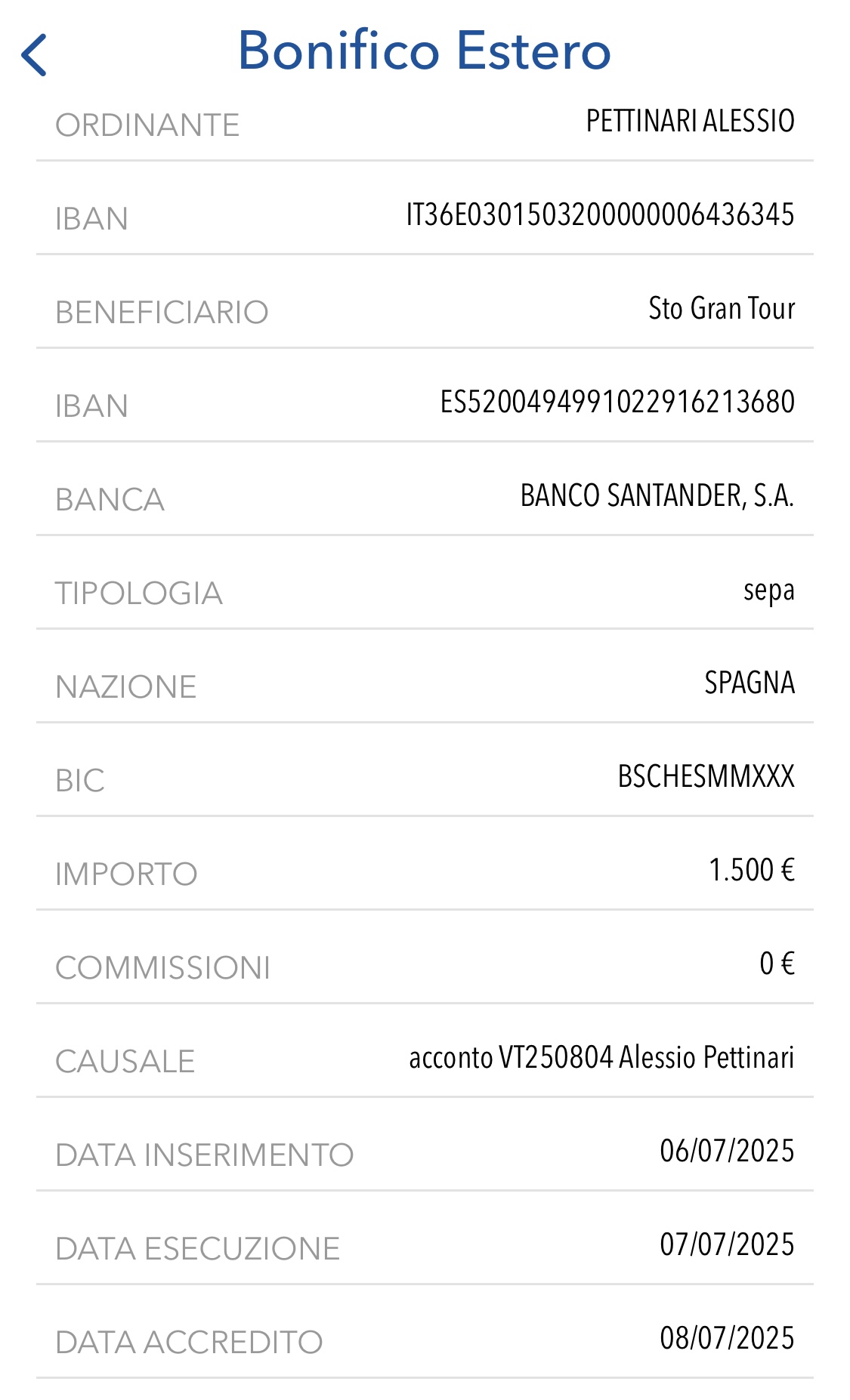This screenshot has height=1400, width=850.
Task: Select the ordinante name PETTINARI ALESSIO
Action: coord(690,121)
